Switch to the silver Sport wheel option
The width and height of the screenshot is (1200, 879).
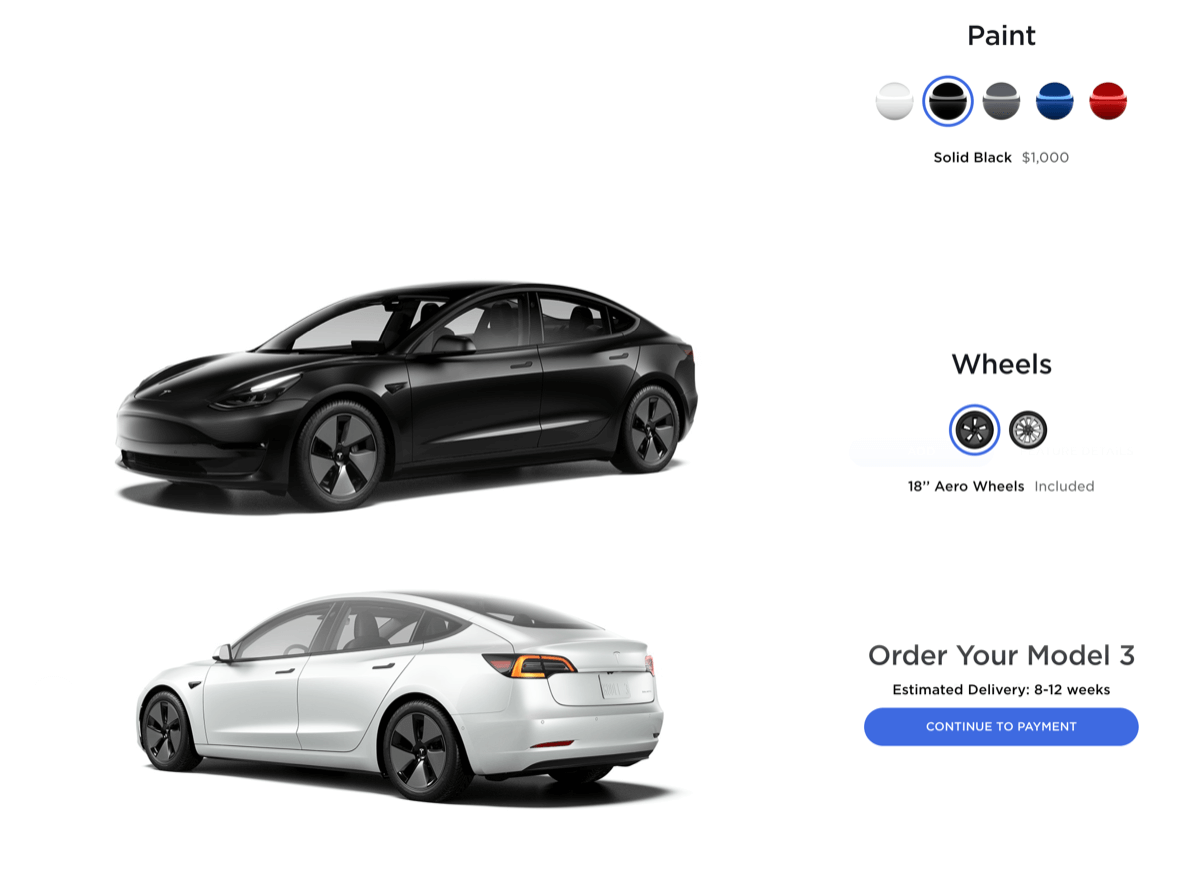1028,430
